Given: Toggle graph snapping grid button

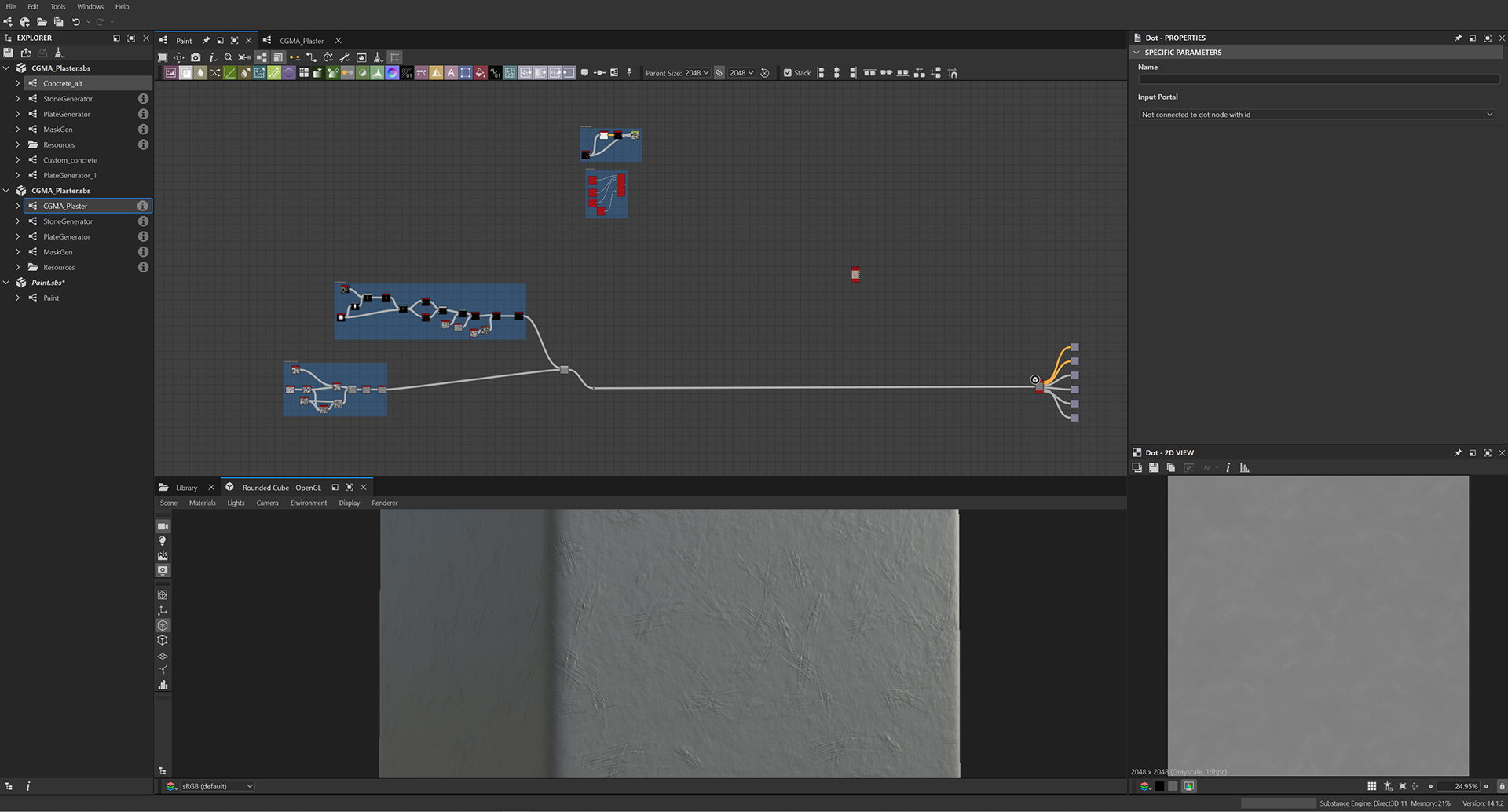Looking at the screenshot, I should point(394,57).
